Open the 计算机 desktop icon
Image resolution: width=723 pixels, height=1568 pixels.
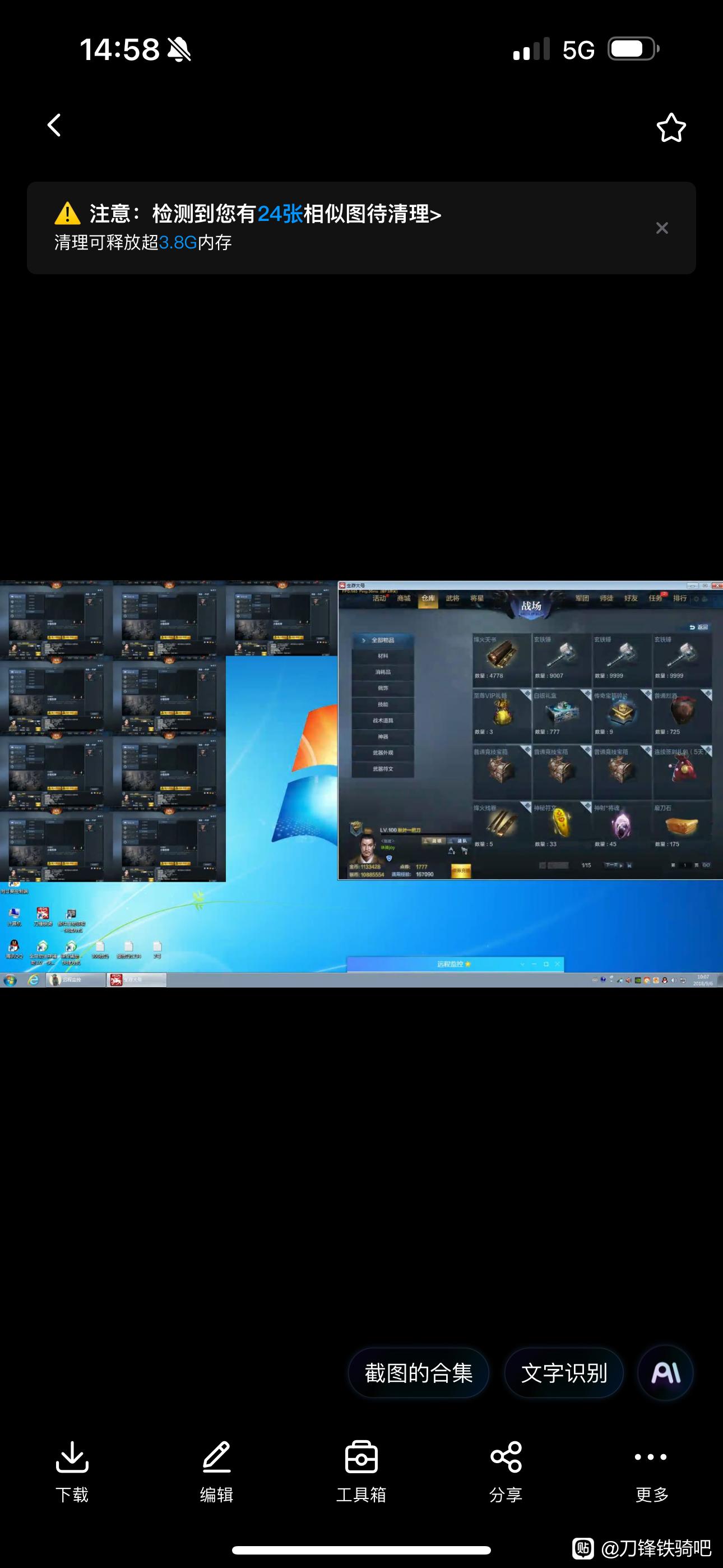pos(14,916)
